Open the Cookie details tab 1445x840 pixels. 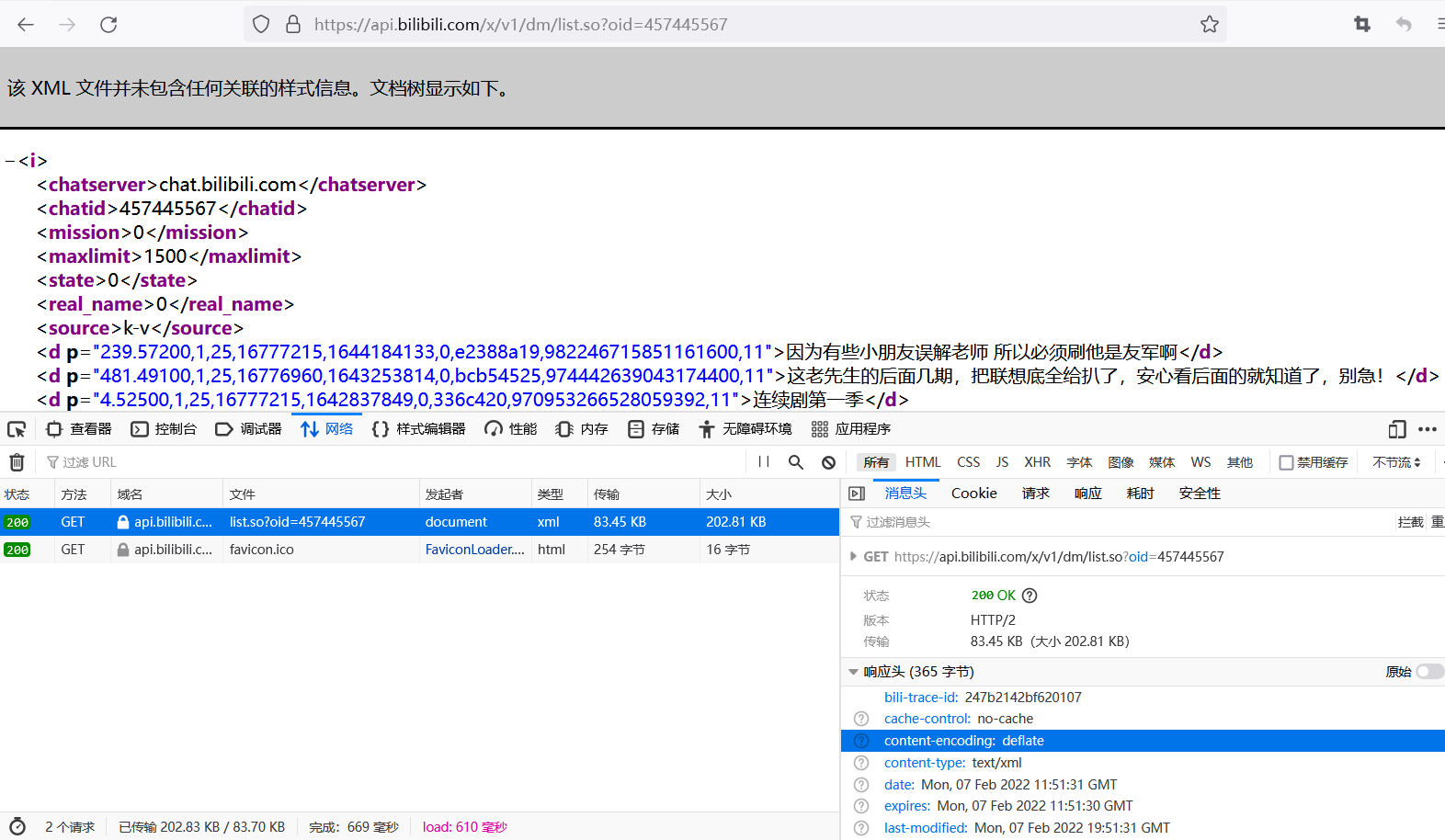click(974, 494)
